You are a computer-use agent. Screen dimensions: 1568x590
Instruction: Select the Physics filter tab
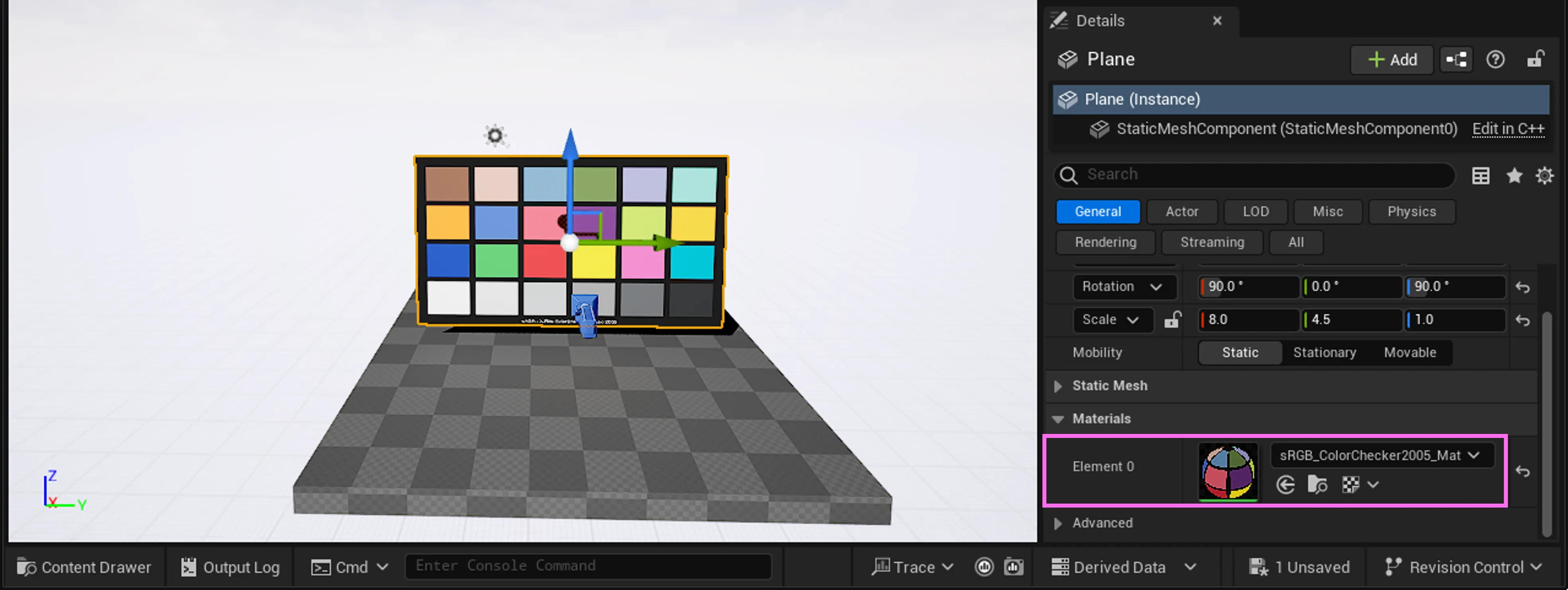pyautogui.click(x=1412, y=211)
